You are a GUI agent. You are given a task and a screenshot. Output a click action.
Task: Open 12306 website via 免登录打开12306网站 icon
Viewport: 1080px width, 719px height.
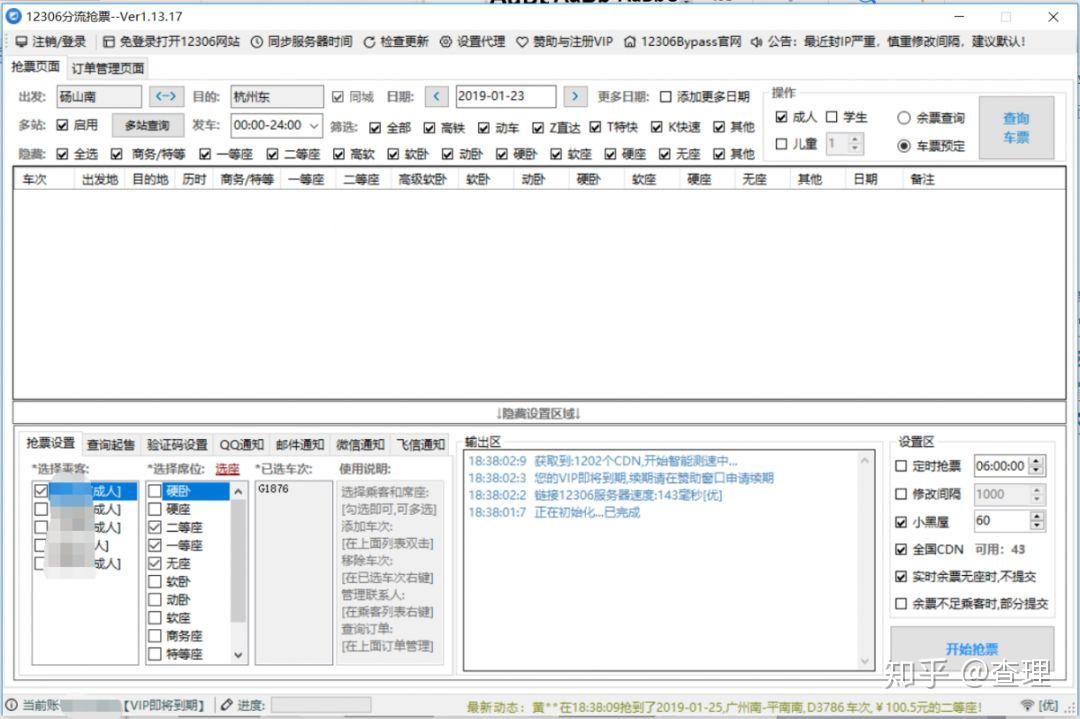coord(110,41)
